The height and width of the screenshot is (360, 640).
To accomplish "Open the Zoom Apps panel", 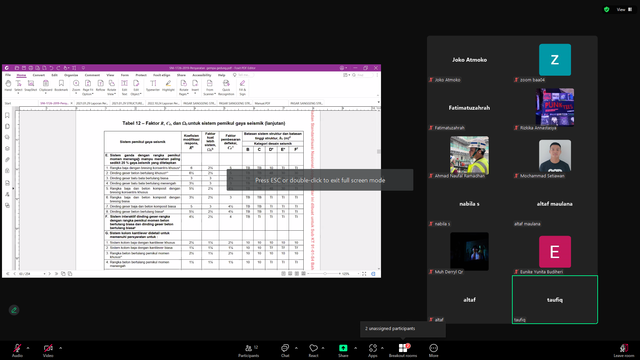I will [373, 350].
